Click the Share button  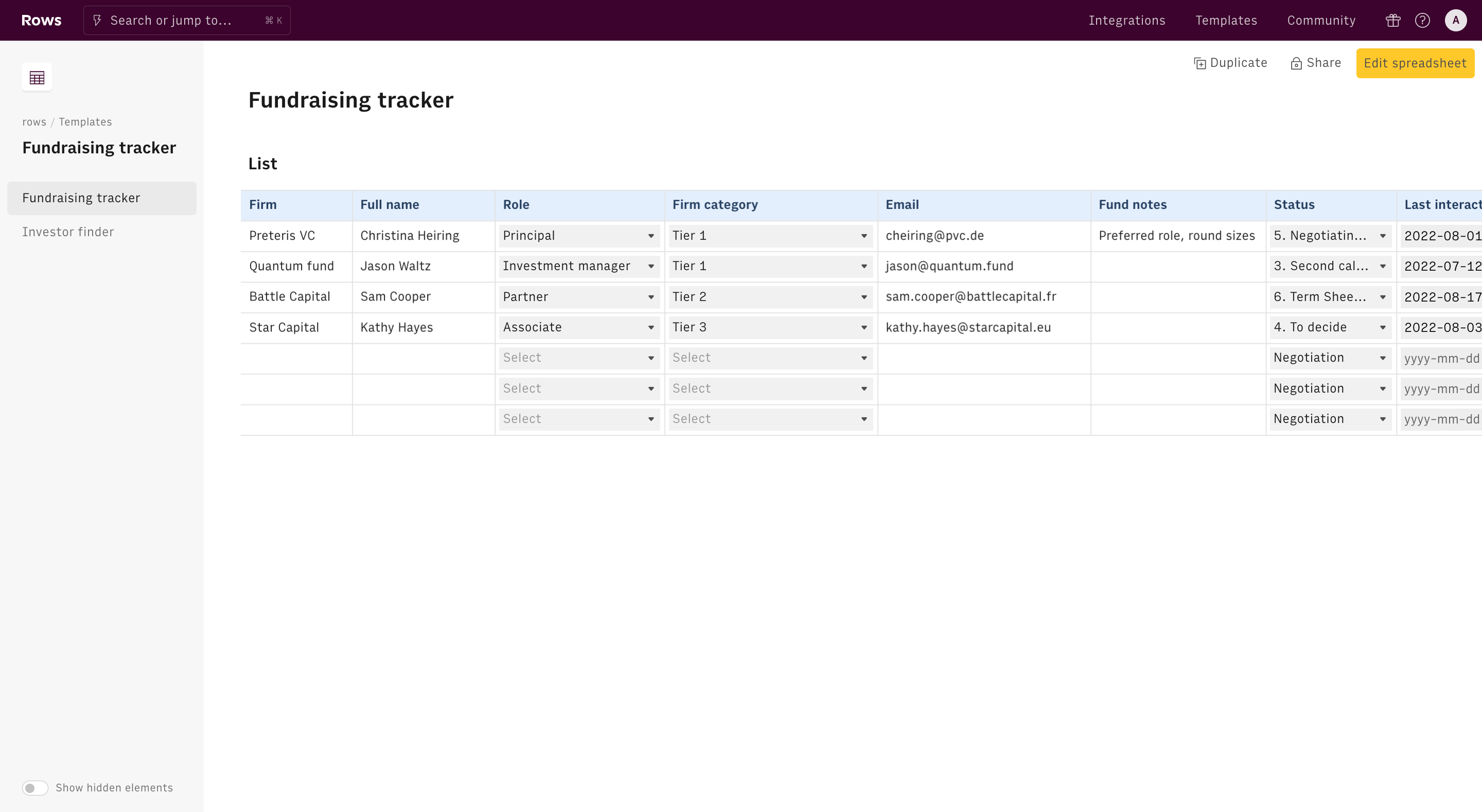(x=1315, y=63)
